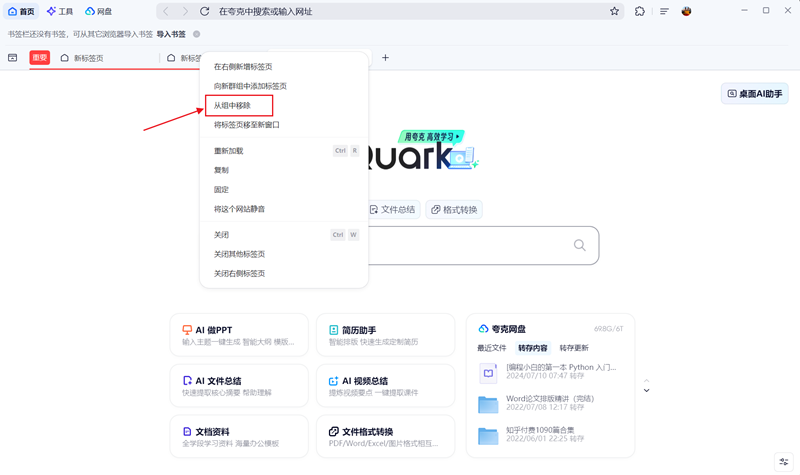This screenshot has width=800, height=475.
Task: Switch to 转存更新 tab
Action: click(x=574, y=348)
